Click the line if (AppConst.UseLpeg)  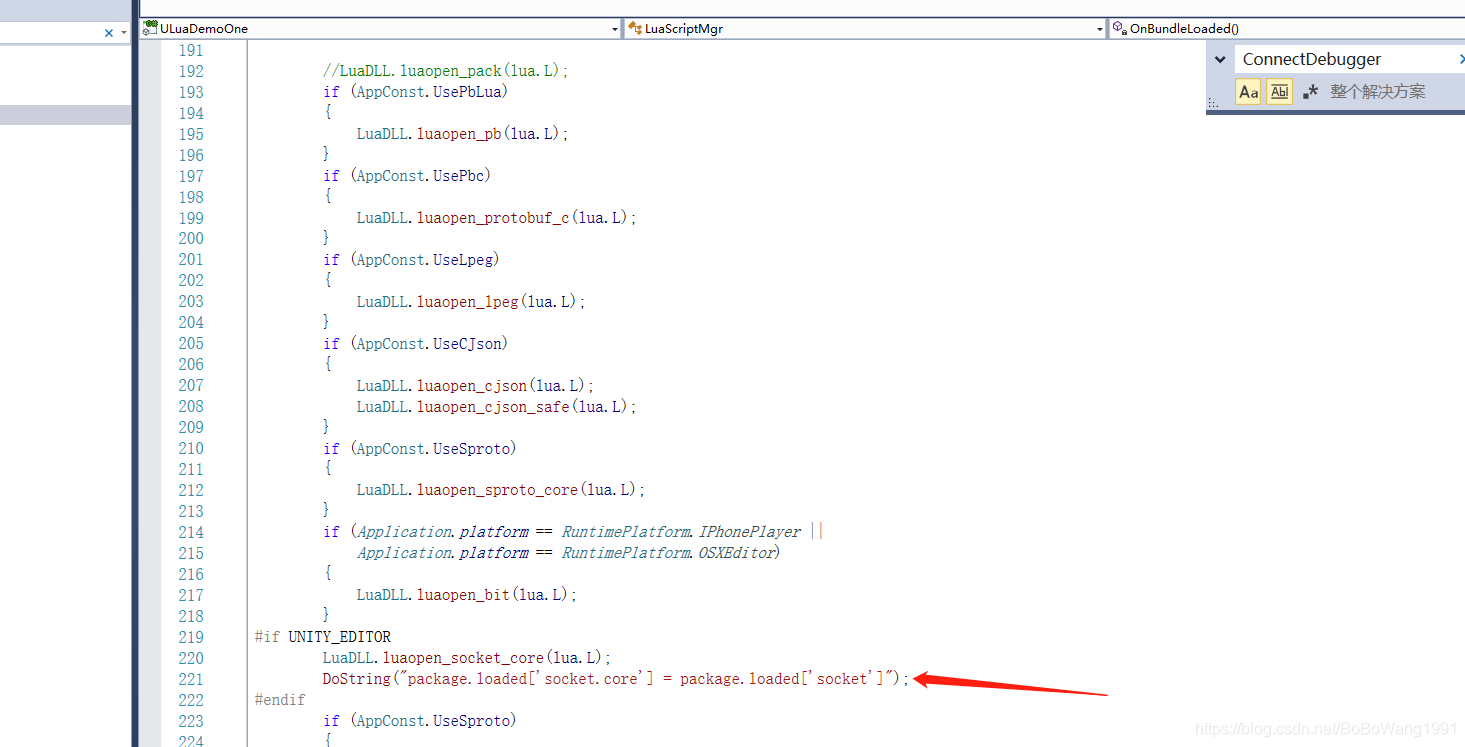coord(411,260)
